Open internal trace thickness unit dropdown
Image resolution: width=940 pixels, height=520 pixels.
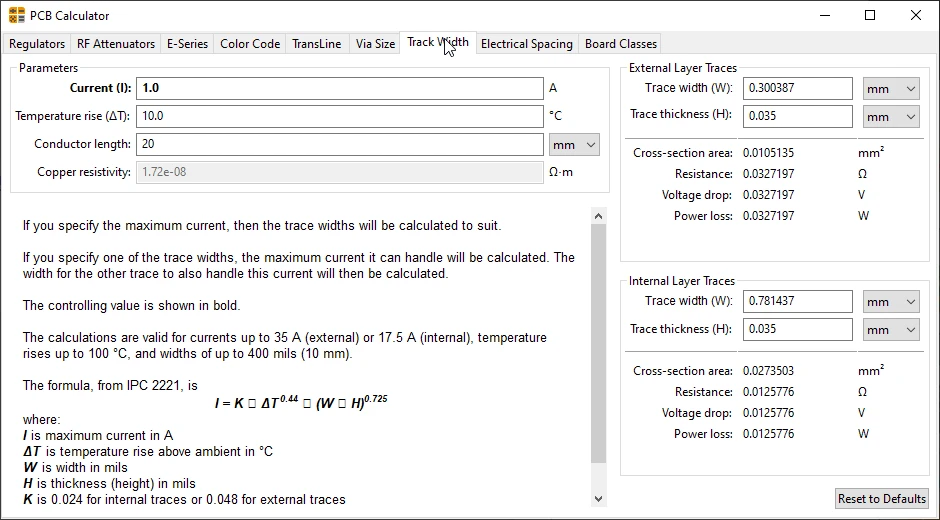tap(890, 329)
